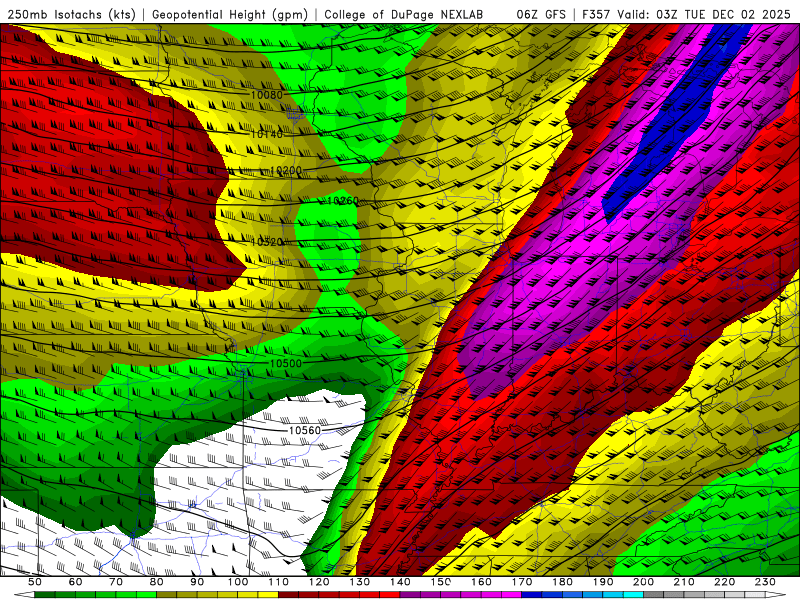Click the 10320 height contour label
Image resolution: width=800 pixels, height=600 pixels.
(266, 242)
